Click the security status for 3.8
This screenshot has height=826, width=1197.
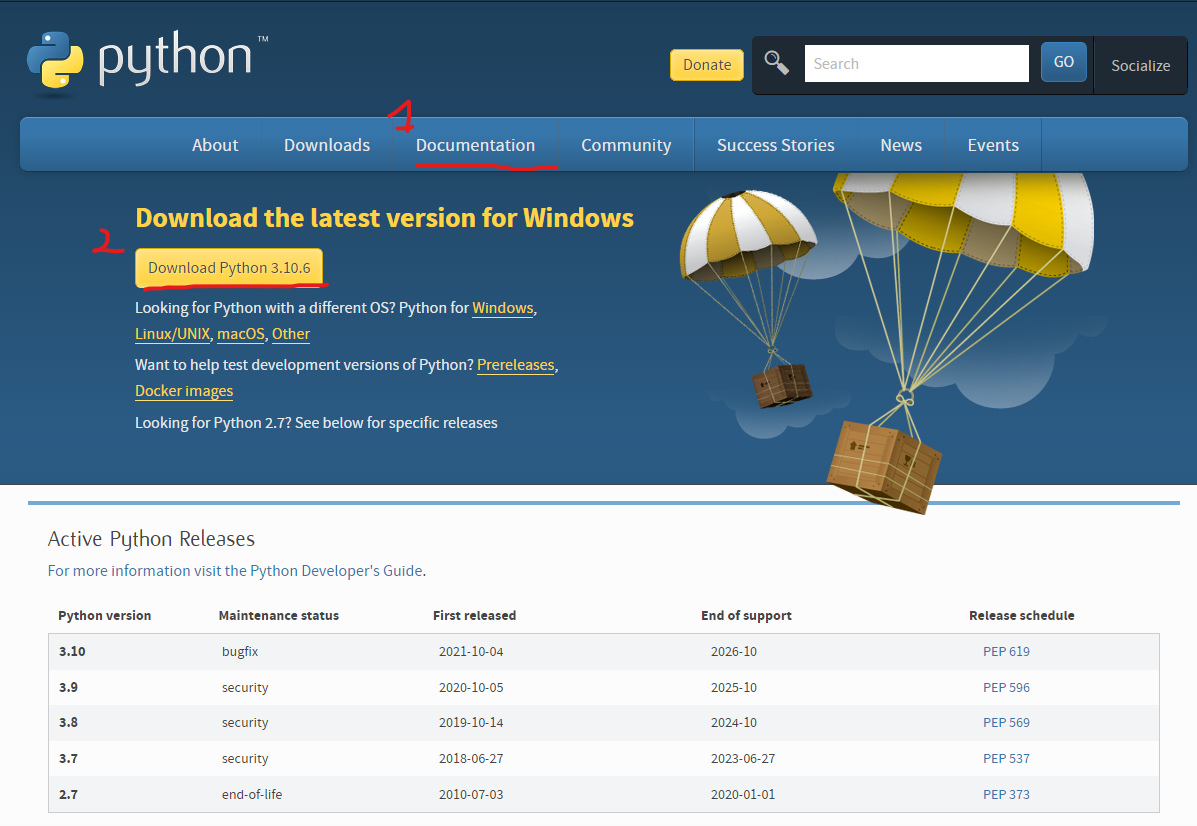point(245,722)
